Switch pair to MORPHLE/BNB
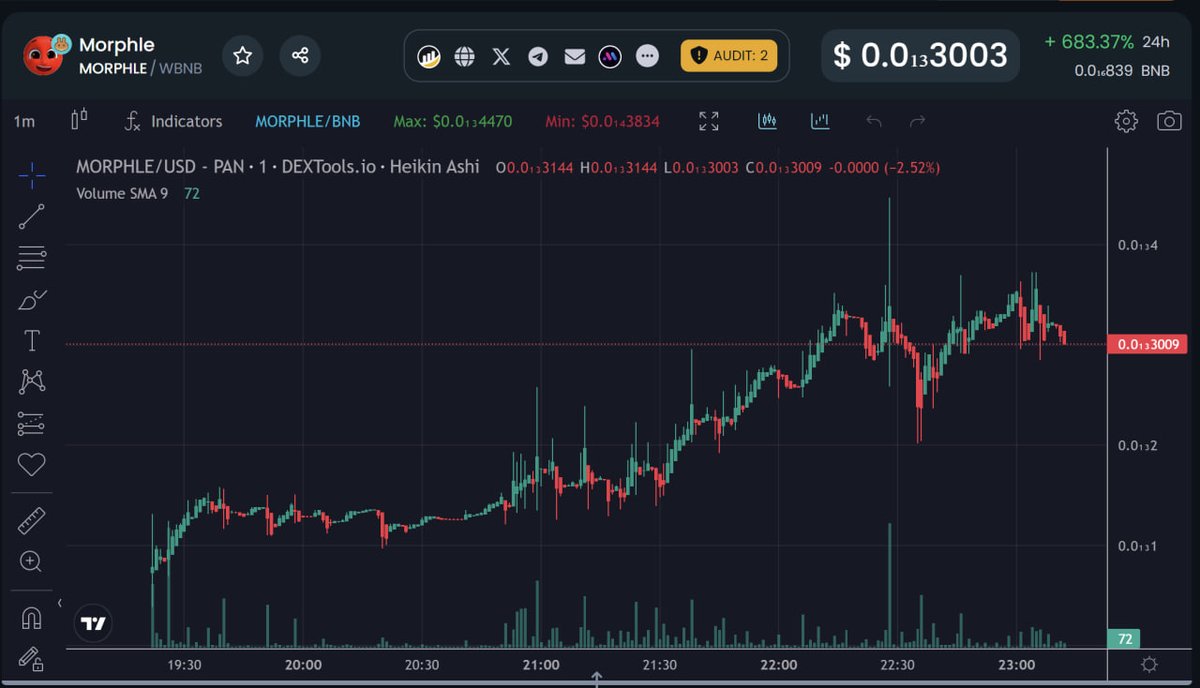 pos(307,121)
